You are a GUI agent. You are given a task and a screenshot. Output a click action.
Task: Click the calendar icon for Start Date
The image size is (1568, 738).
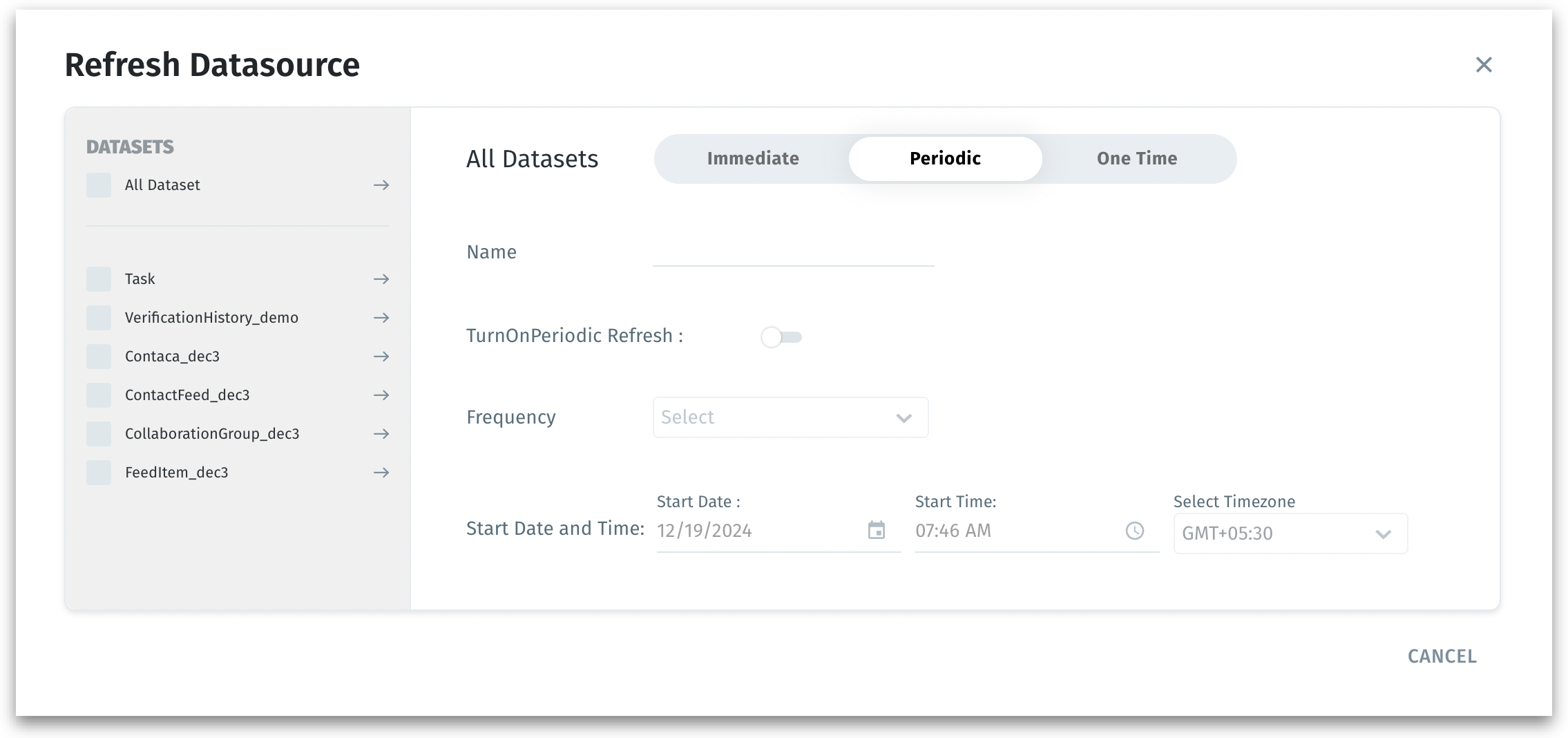877,531
